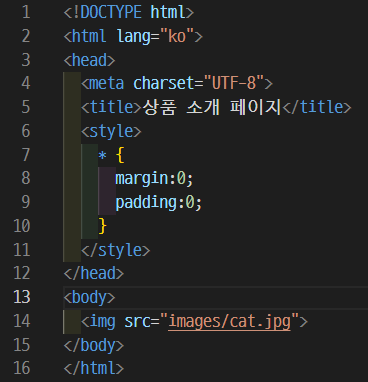368x382 pixels.
Task: Click line number 5 in the gutter
Action: tap(26, 107)
